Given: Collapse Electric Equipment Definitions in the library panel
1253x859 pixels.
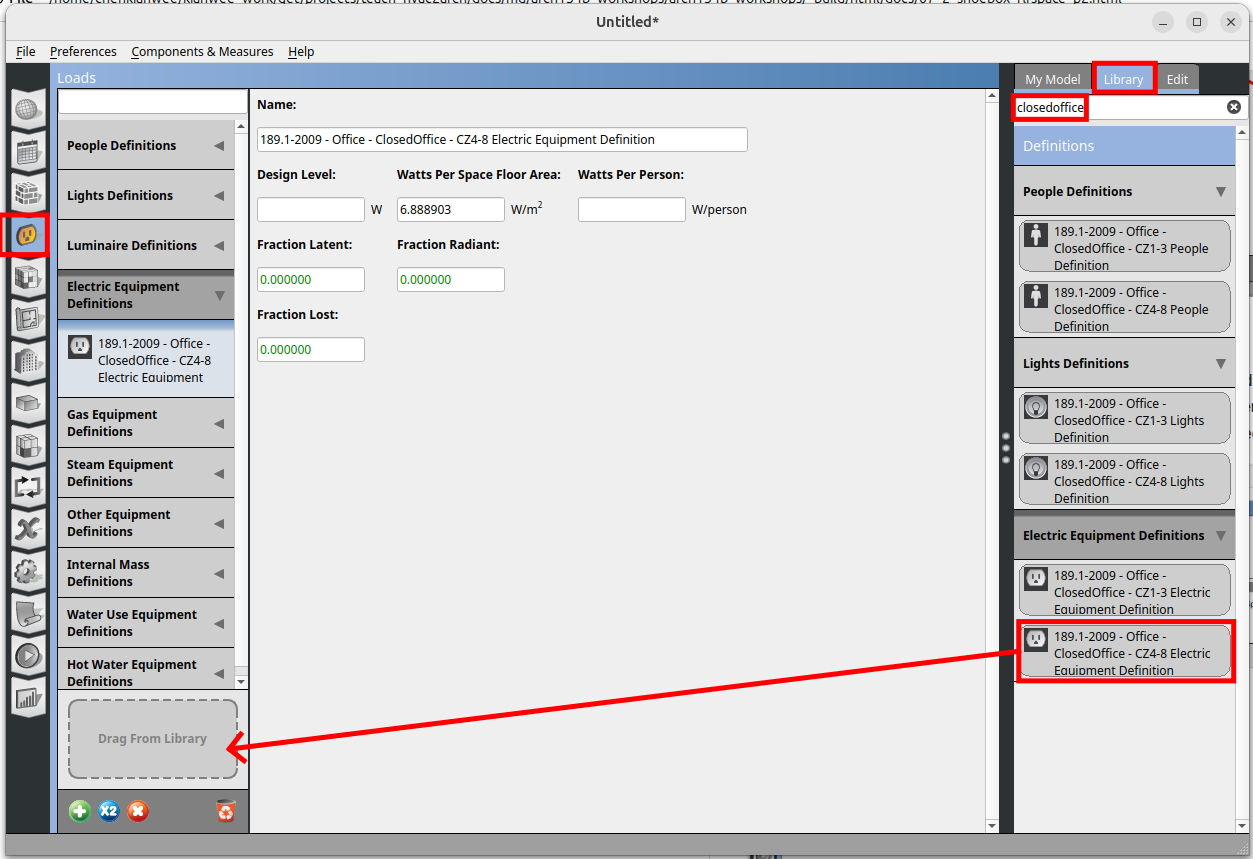Looking at the screenshot, I should [x=1220, y=536].
